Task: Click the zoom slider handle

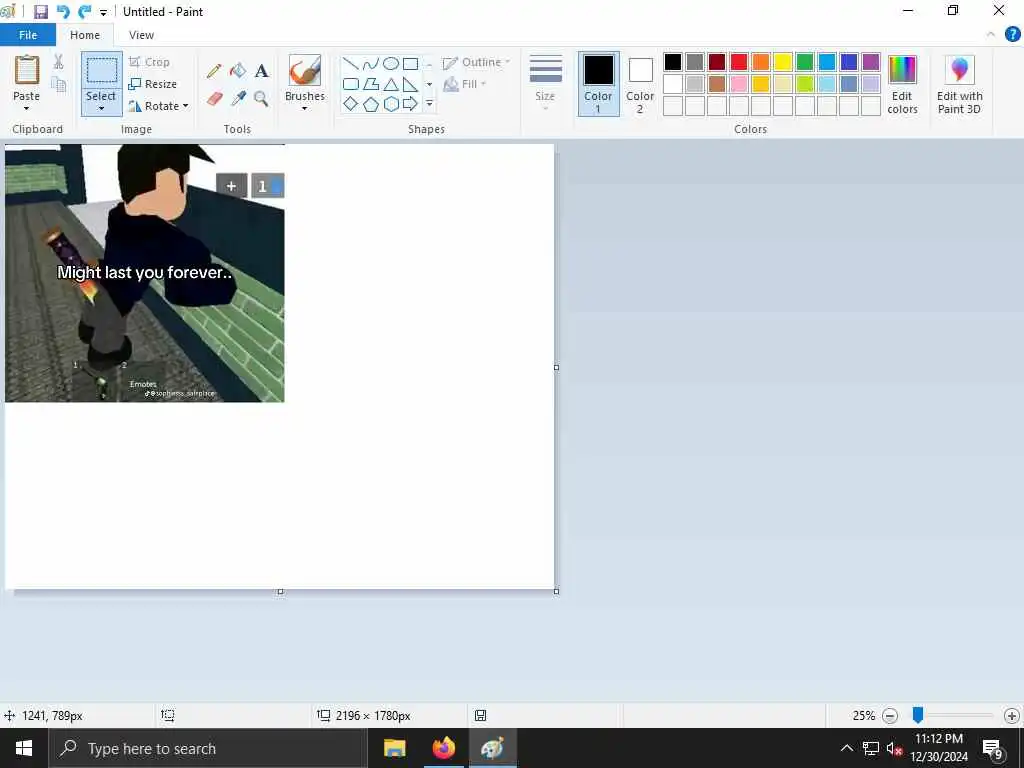Action: tap(918, 715)
